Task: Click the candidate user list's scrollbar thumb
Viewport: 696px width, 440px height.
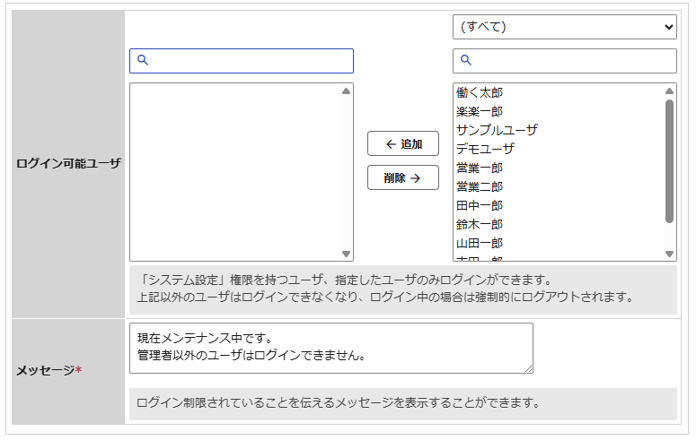Action: tap(669, 161)
